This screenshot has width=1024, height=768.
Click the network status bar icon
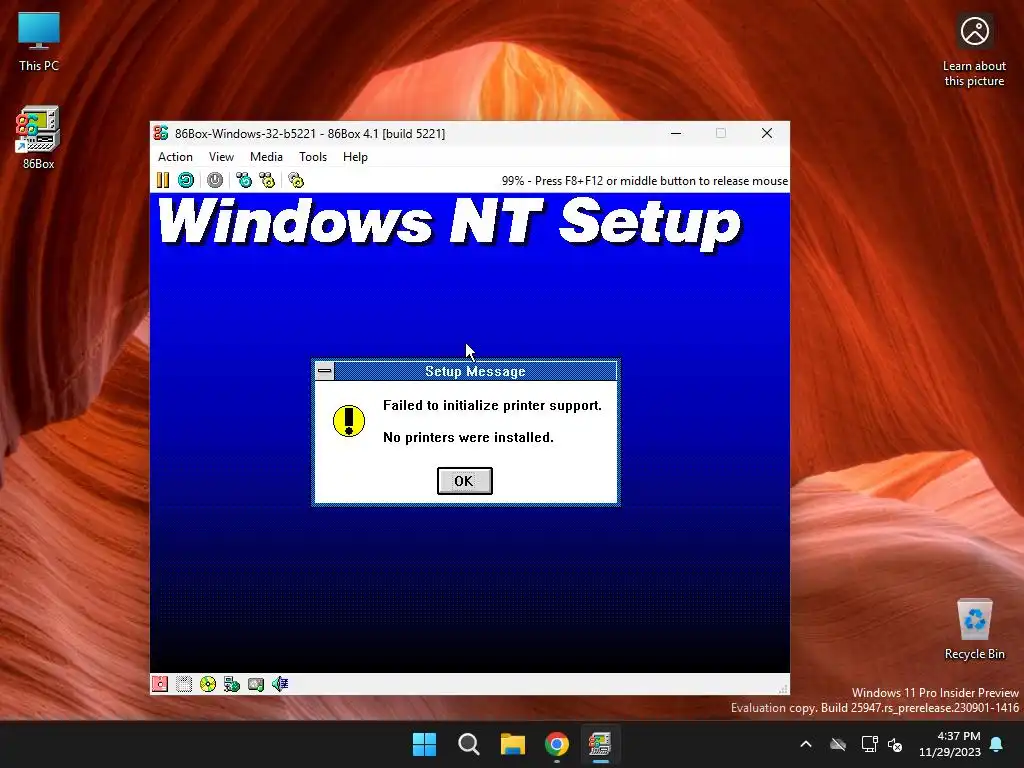tap(232, 684)
